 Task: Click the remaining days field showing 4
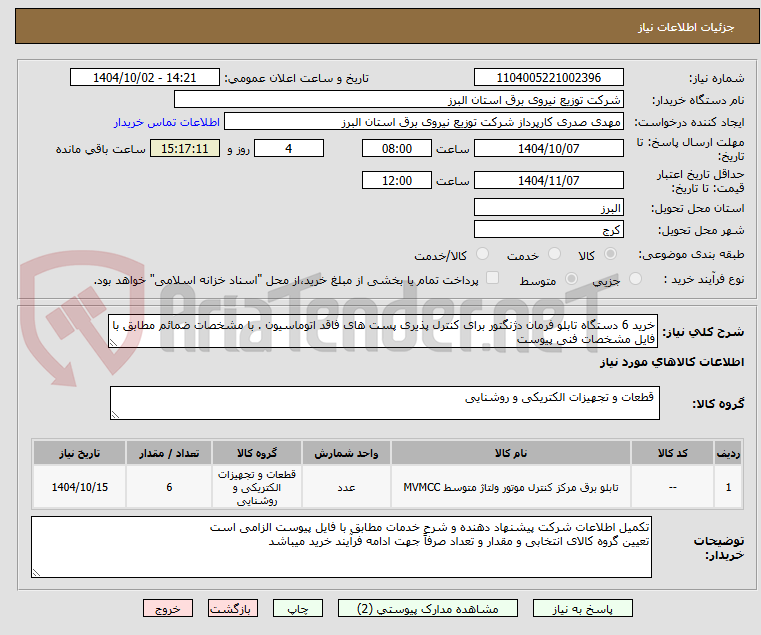click(289, 148)
